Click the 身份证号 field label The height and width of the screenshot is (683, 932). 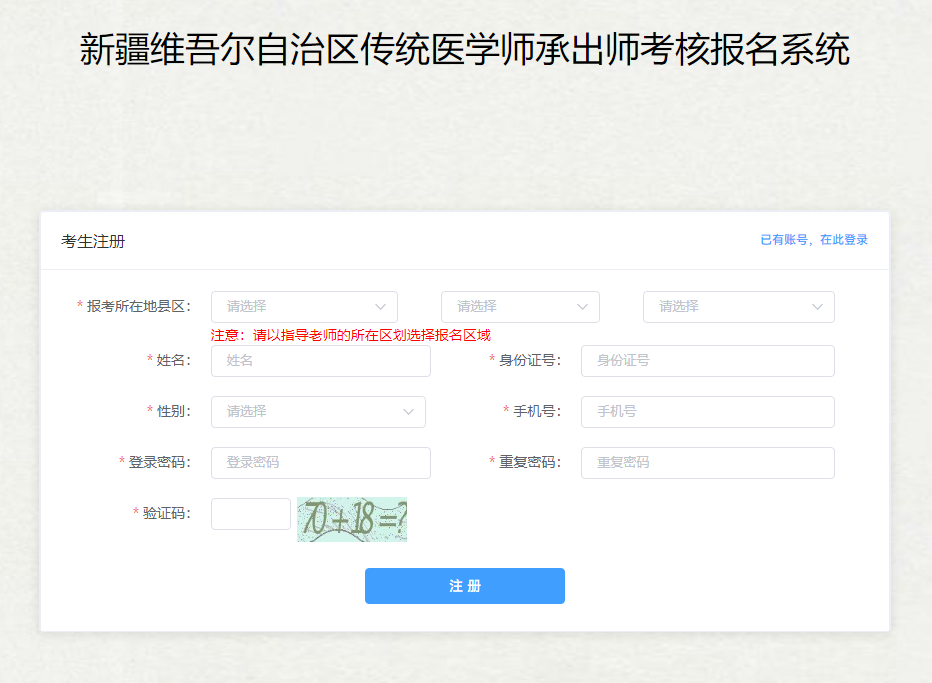[x=530, y=361]
